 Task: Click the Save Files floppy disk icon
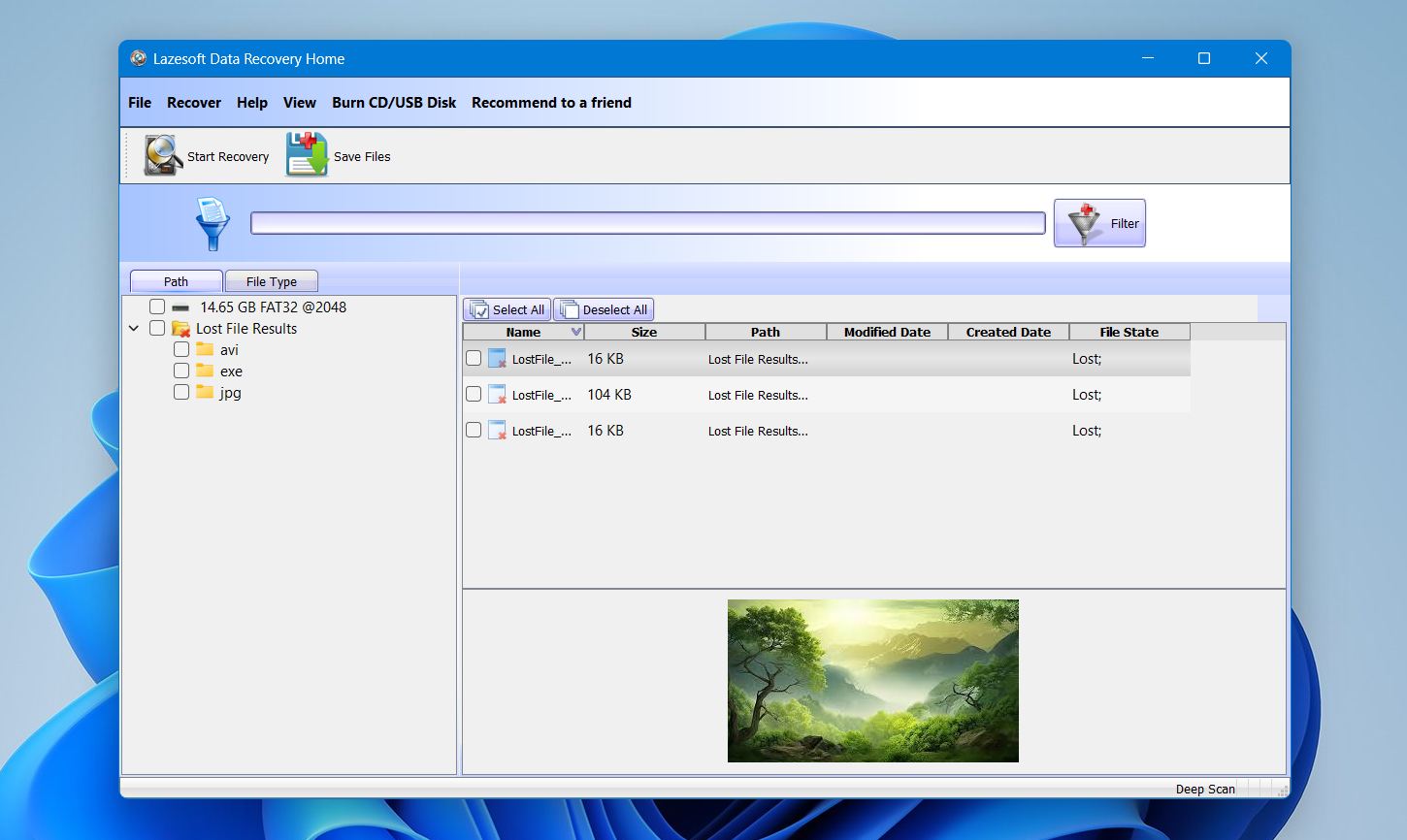[x=307, y=155]
